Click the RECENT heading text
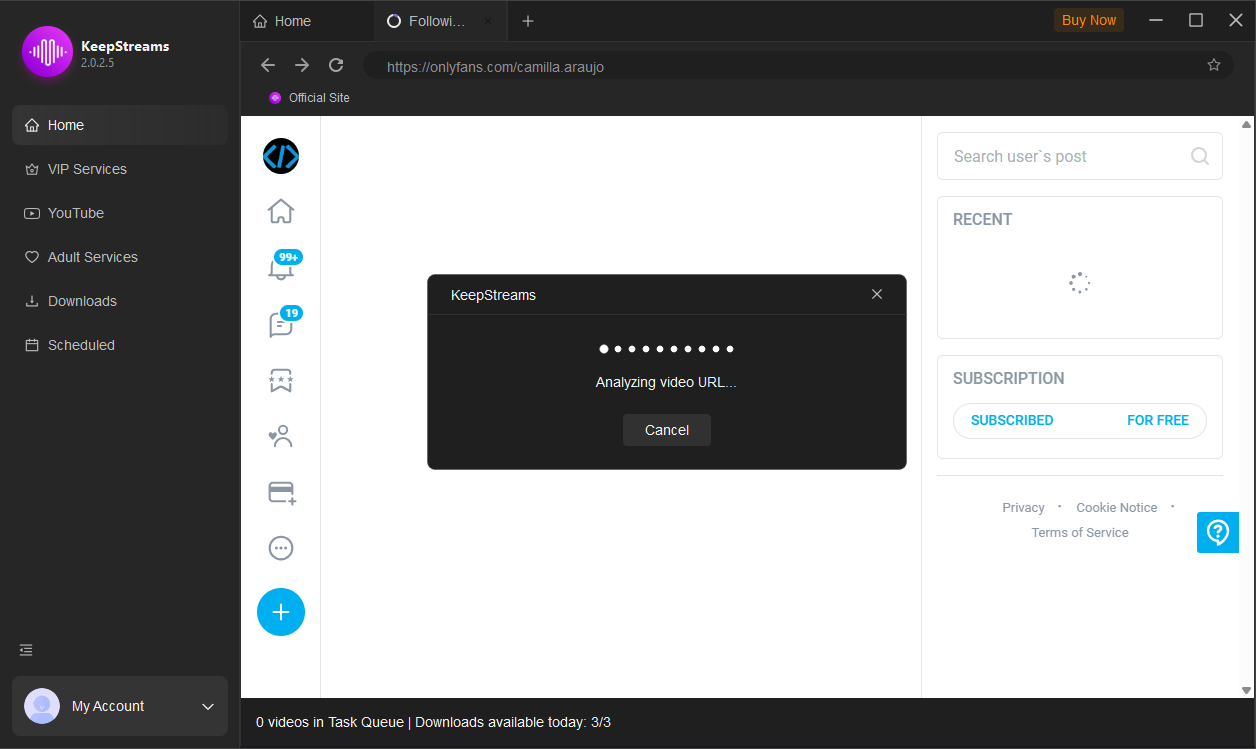This screenshot has width=1257, height=749. point(983,220)
